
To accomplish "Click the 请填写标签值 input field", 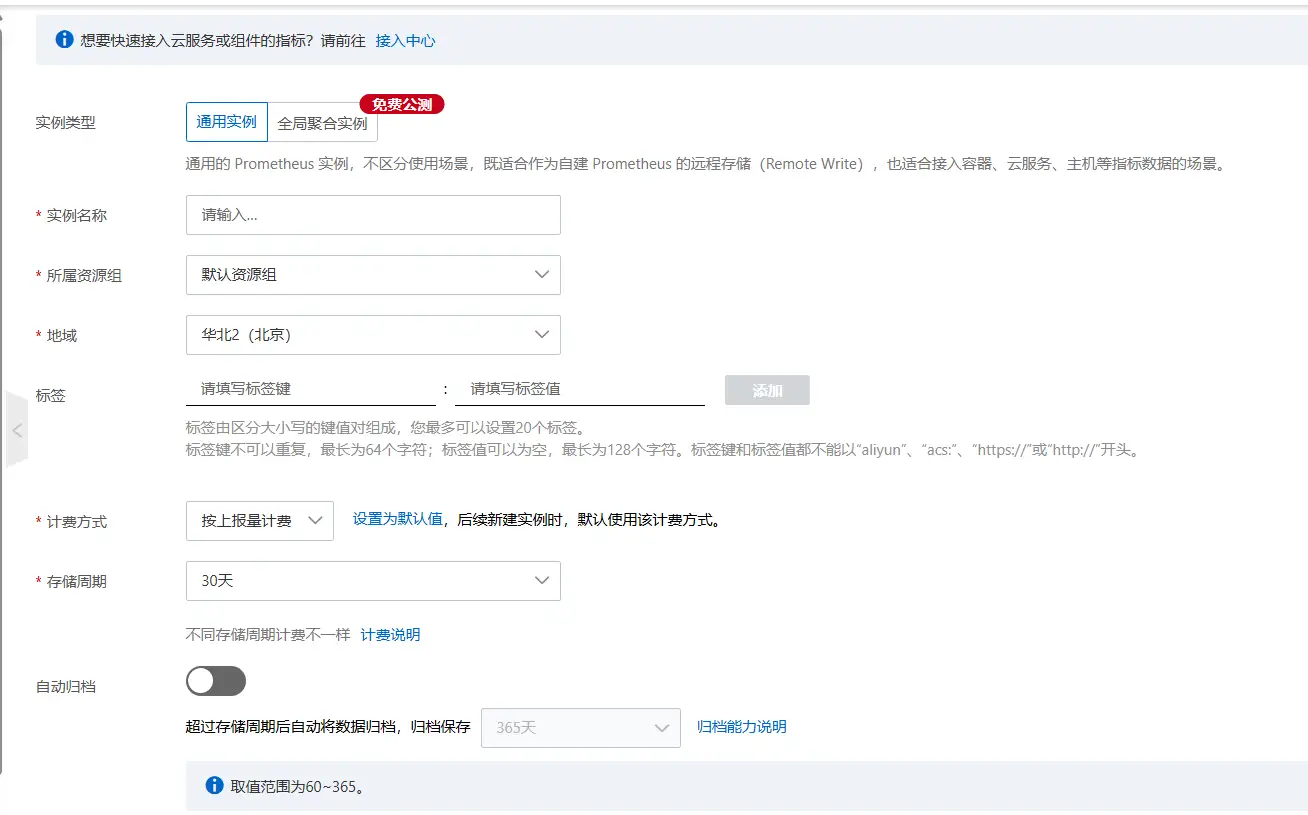I will 580,390.
